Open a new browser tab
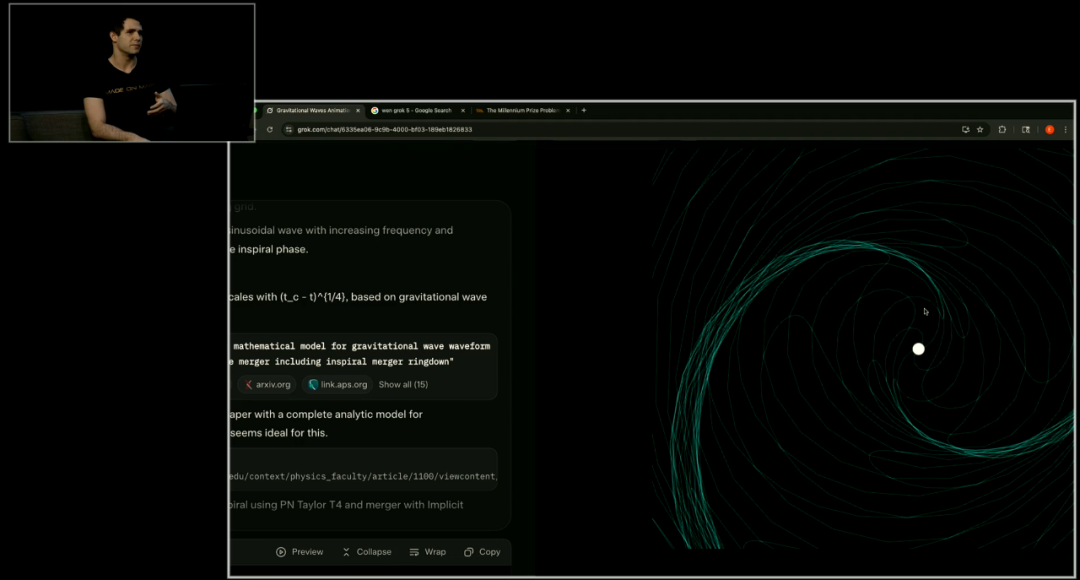The width and height of the screenshot is (1080, 580). (x=584, y=110)
